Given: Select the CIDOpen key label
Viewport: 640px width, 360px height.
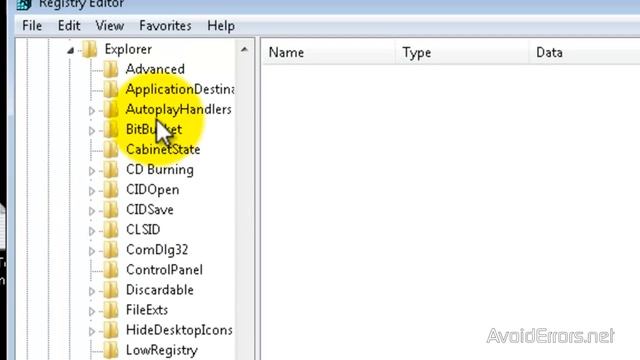Looking at the screenshot, I should coord(152,189).
